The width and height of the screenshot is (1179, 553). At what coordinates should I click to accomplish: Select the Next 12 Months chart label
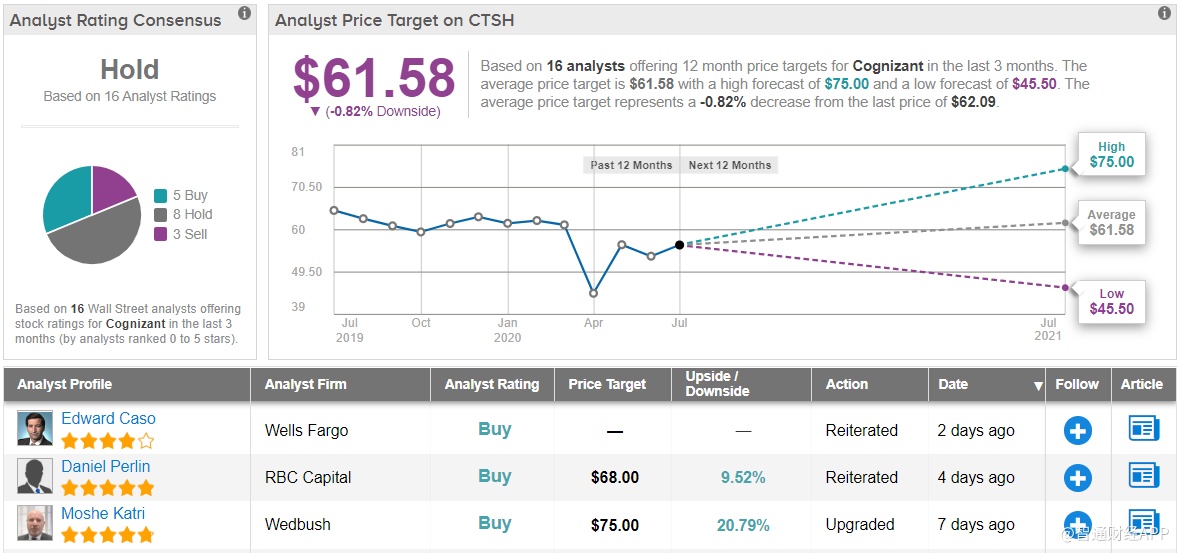(x=730, y=165)
